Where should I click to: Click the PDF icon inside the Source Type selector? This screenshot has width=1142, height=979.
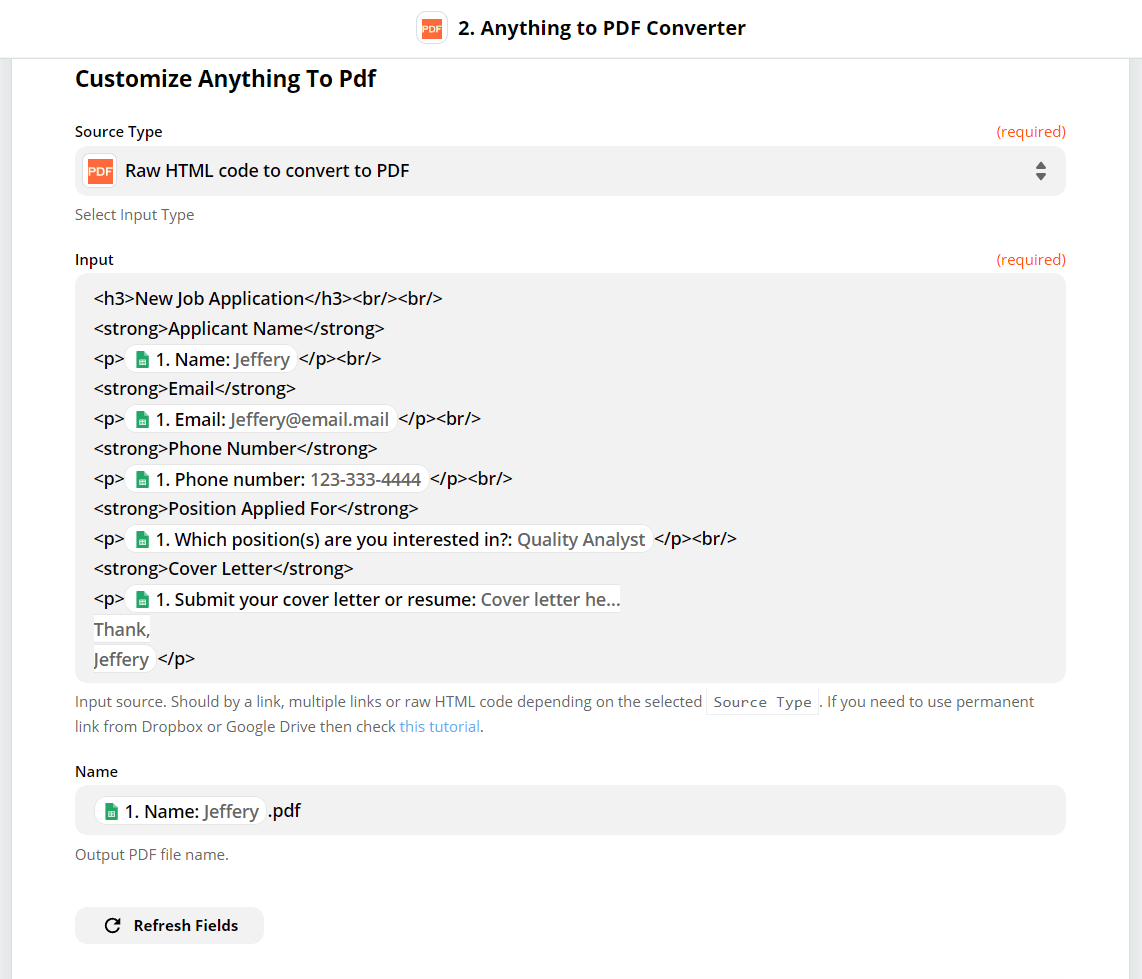[100, 171]
